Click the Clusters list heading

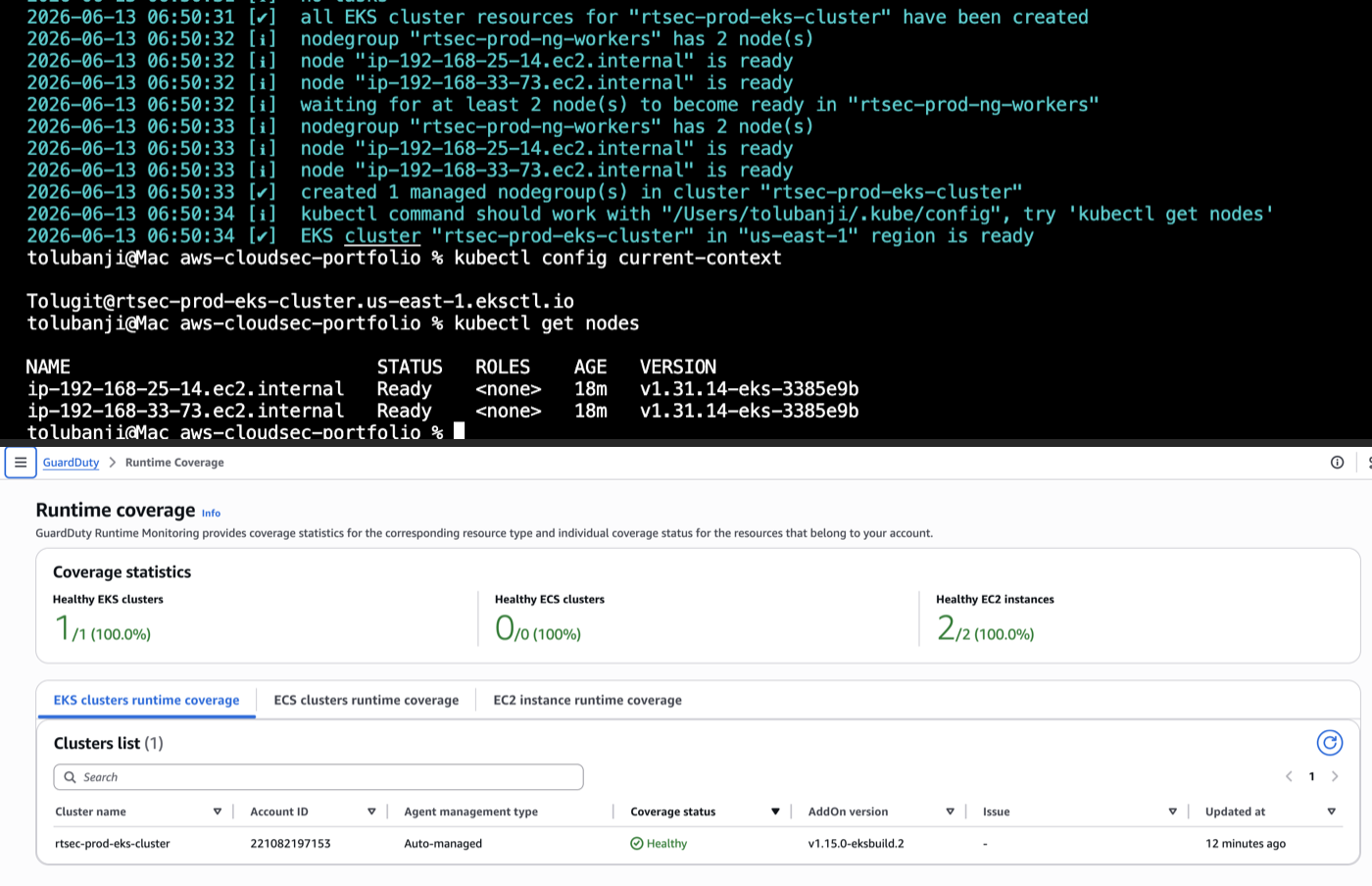tap(108, 743)
